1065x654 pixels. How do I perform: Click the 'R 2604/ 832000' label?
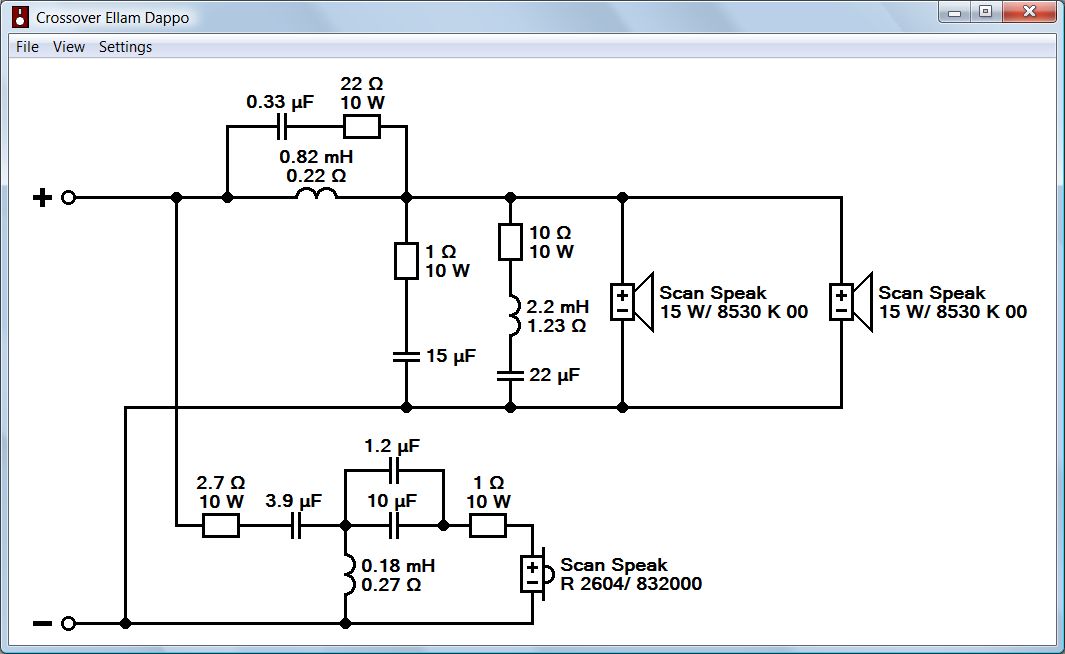[631, 583]
